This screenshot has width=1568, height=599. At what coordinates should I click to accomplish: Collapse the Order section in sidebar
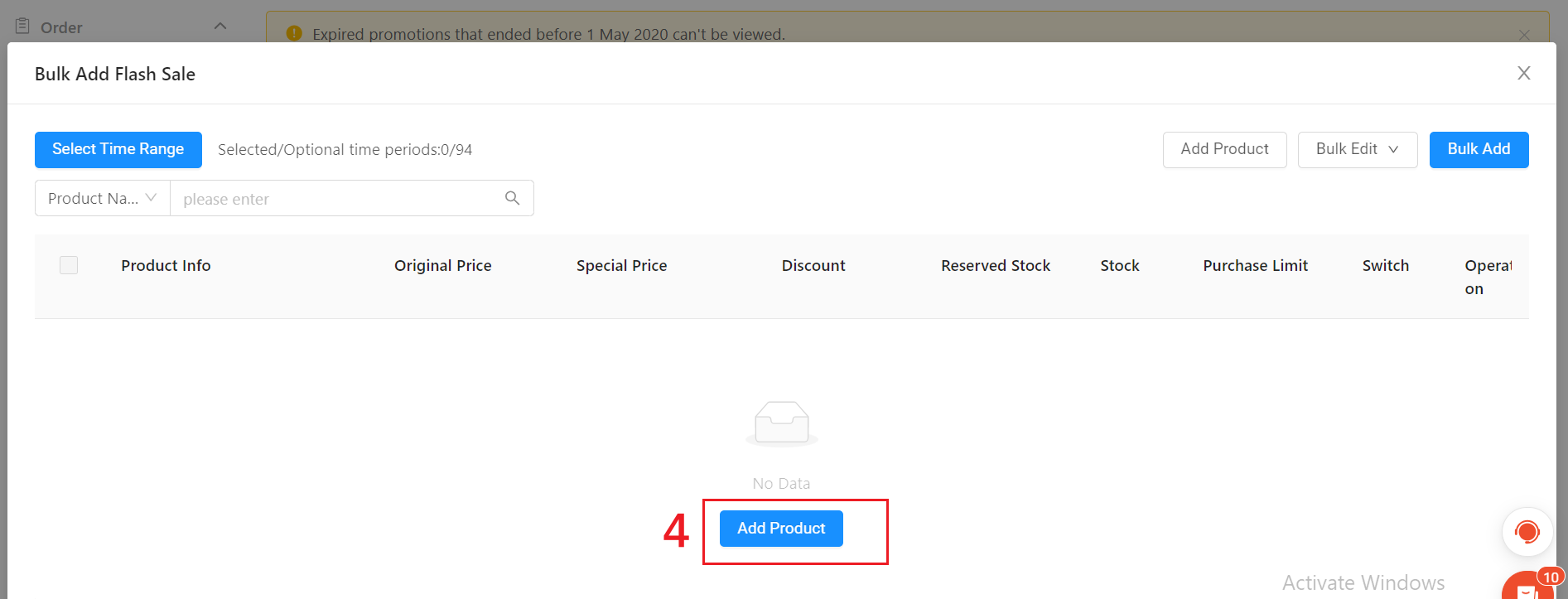coord(220,26)
